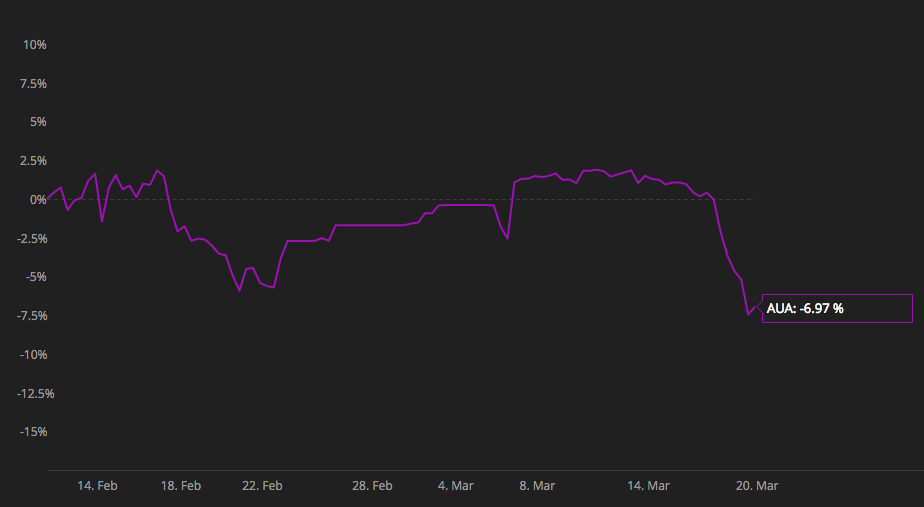
Task: Click the 0% y-axis label
Action: click(x=38, y=200)
